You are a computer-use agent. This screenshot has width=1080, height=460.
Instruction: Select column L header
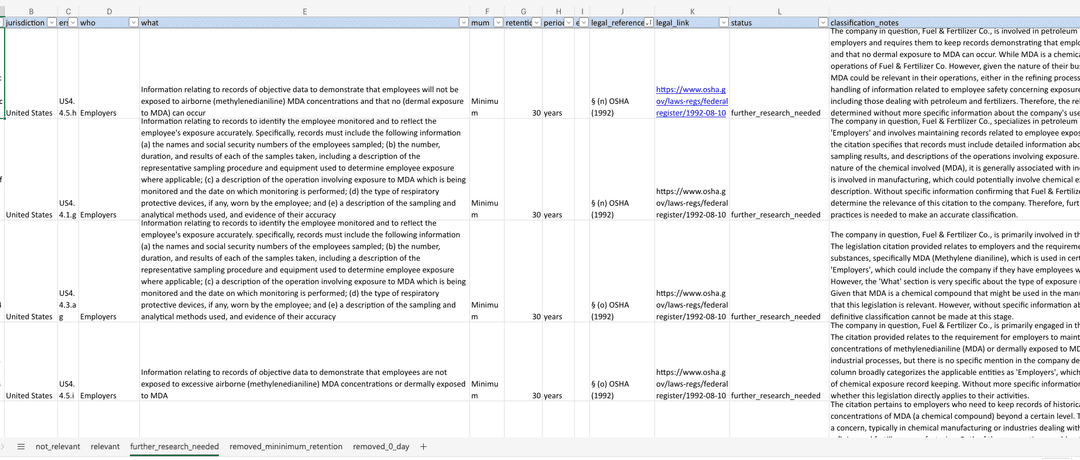coord(779,10)
